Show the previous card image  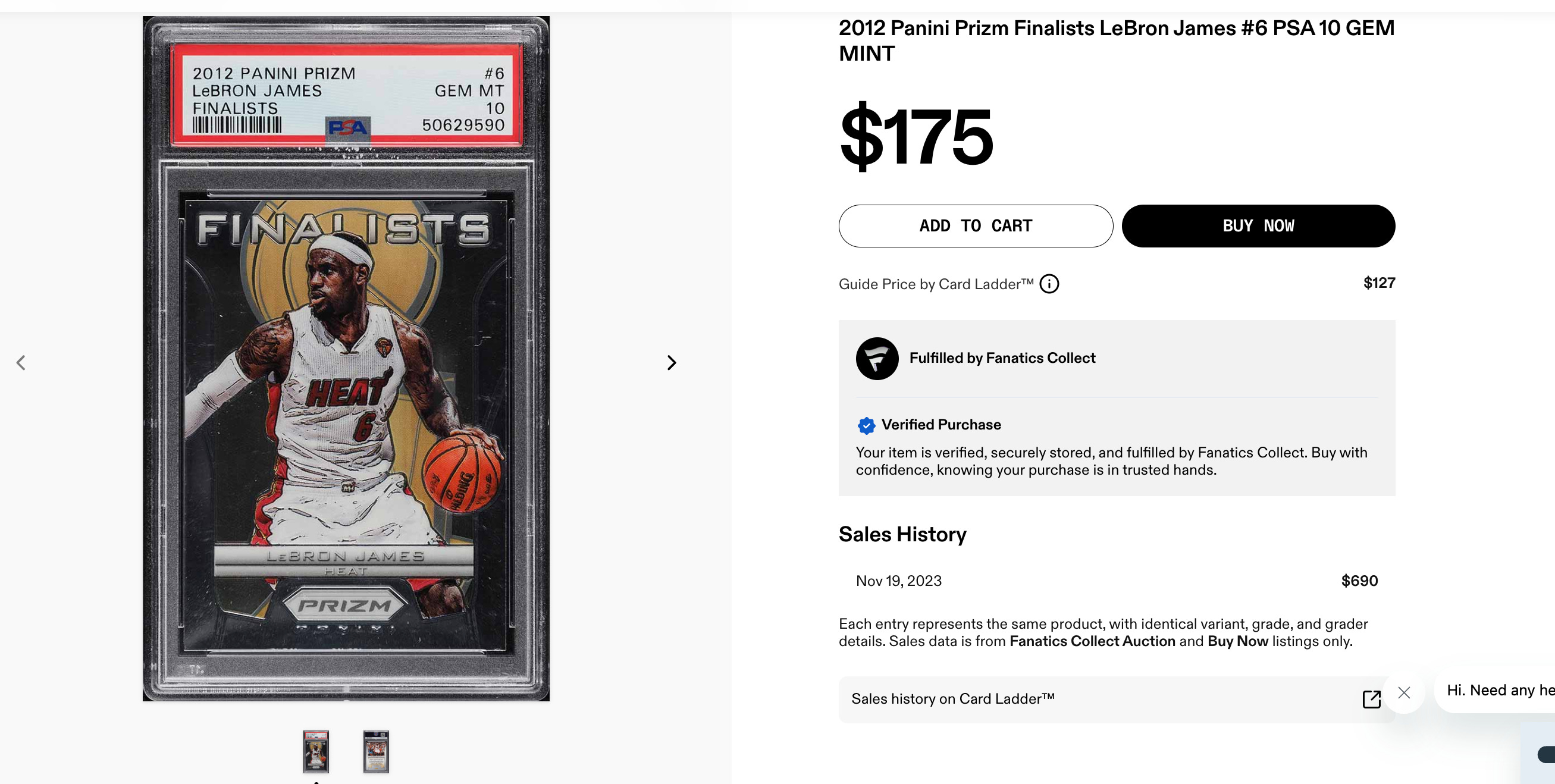click(21, 362)
